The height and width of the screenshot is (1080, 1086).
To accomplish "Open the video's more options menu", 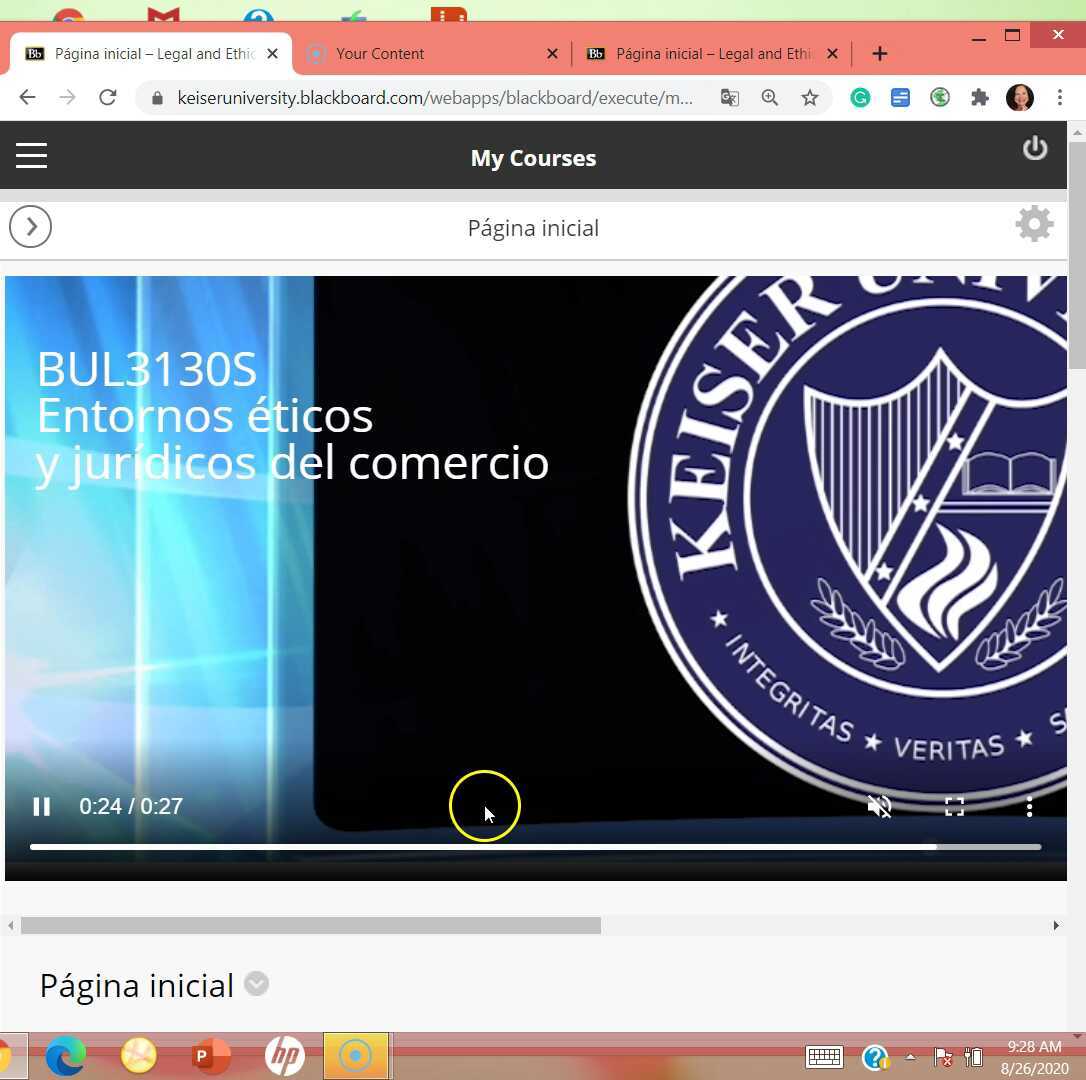I will (1029, 806).
